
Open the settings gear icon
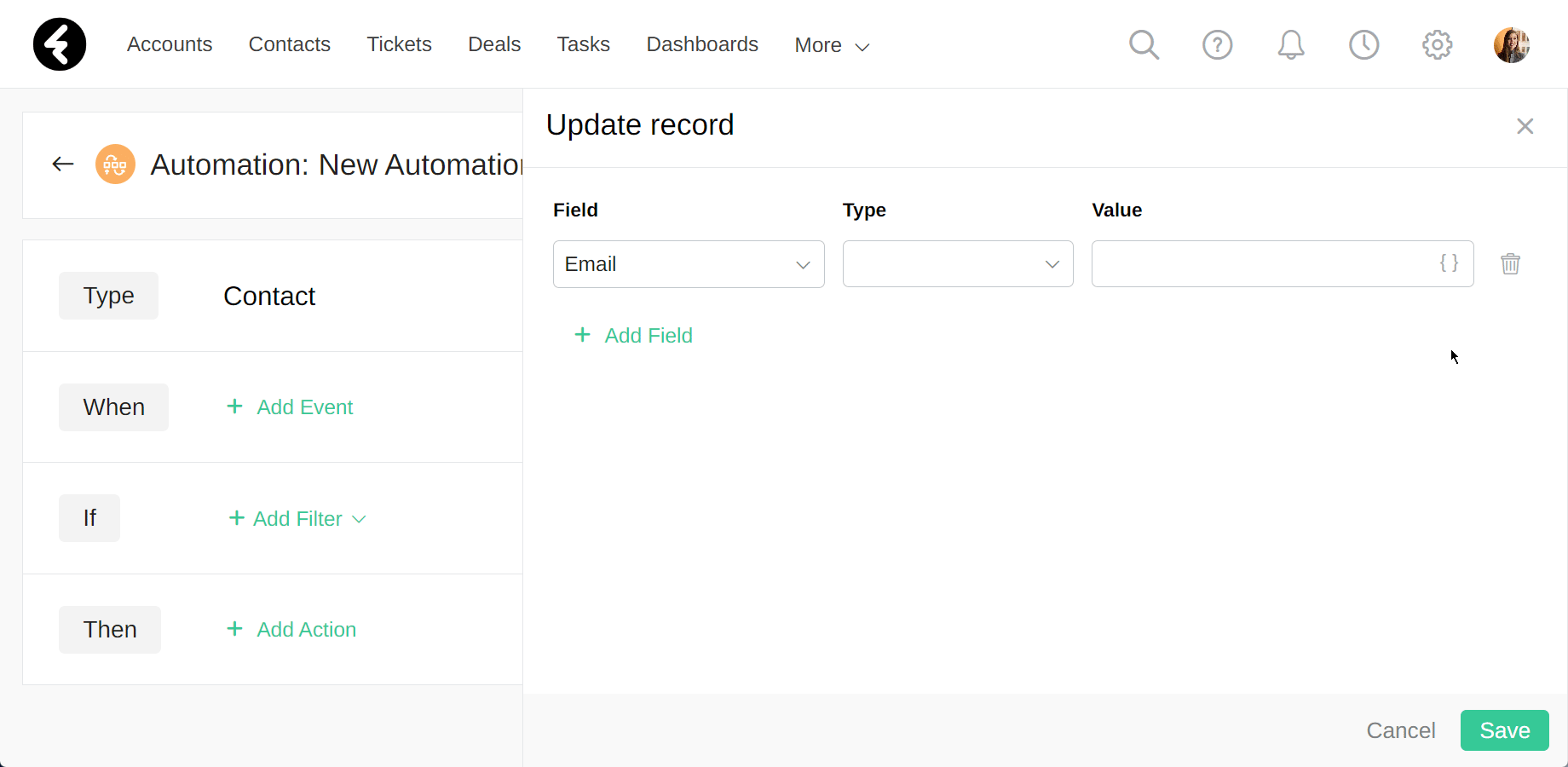click(1437, 44)
